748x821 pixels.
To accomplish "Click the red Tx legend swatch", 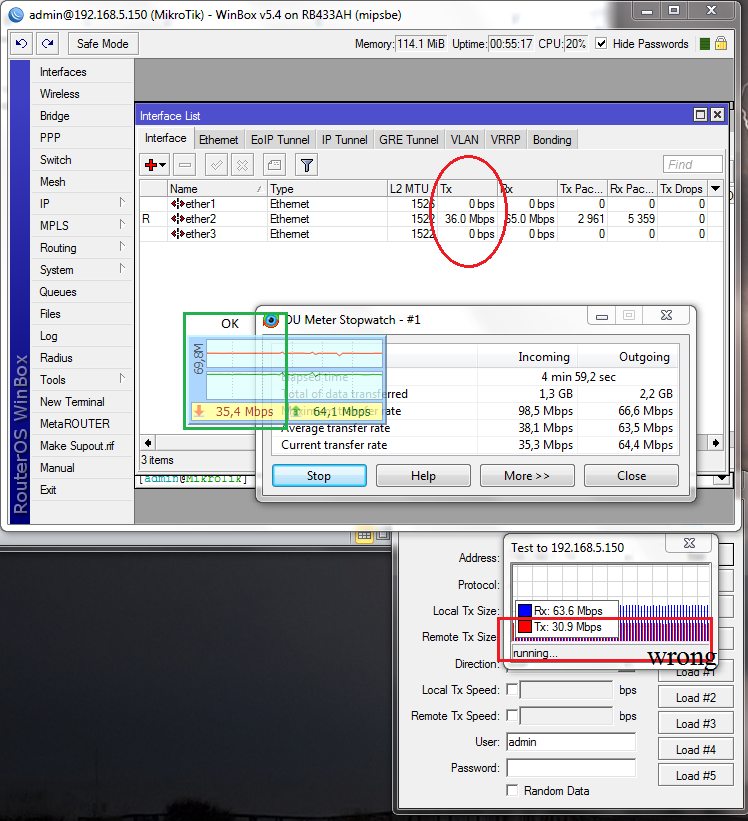I will coord(524,627).
